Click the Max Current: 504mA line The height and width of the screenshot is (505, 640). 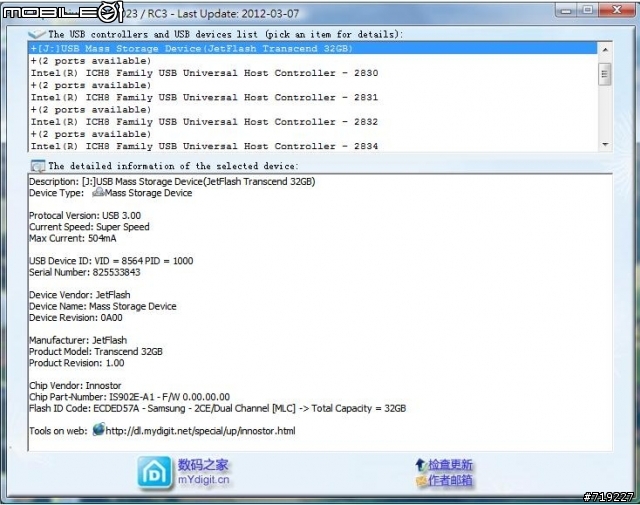73,238
